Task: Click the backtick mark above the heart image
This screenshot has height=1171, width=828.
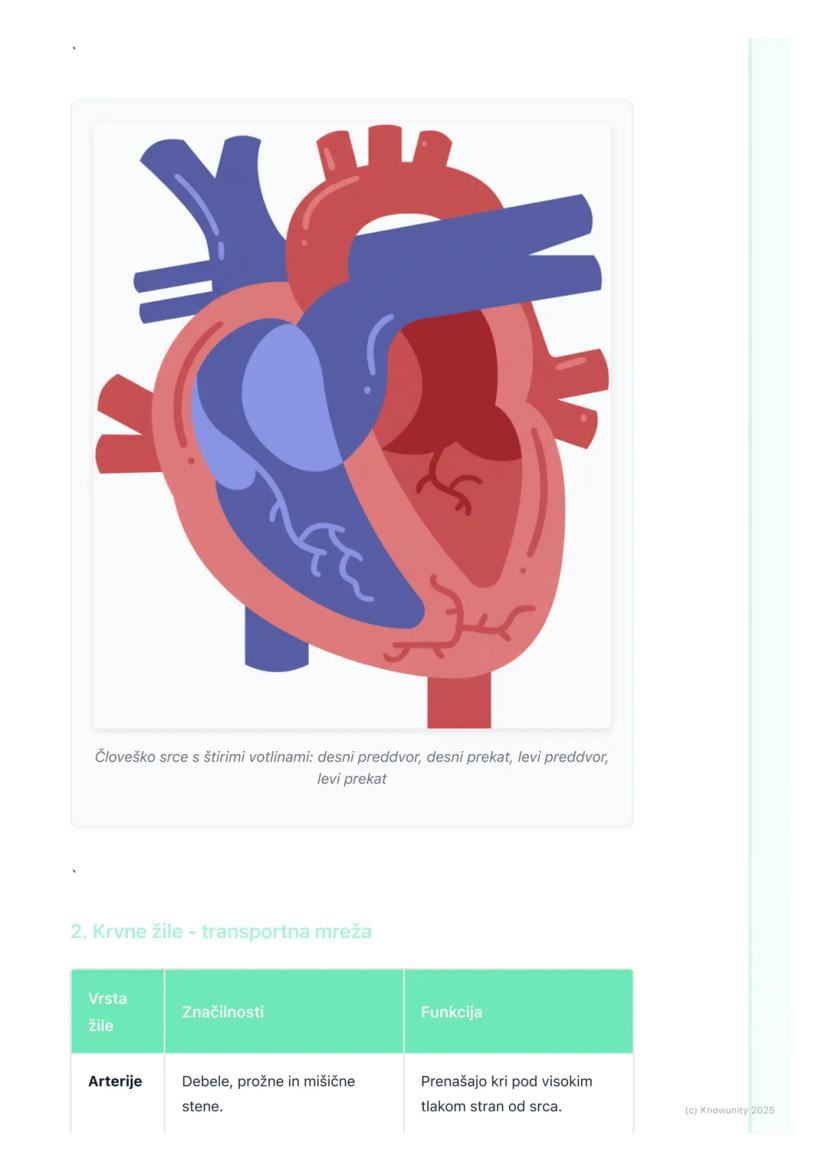Action: (x=74, y=49)
